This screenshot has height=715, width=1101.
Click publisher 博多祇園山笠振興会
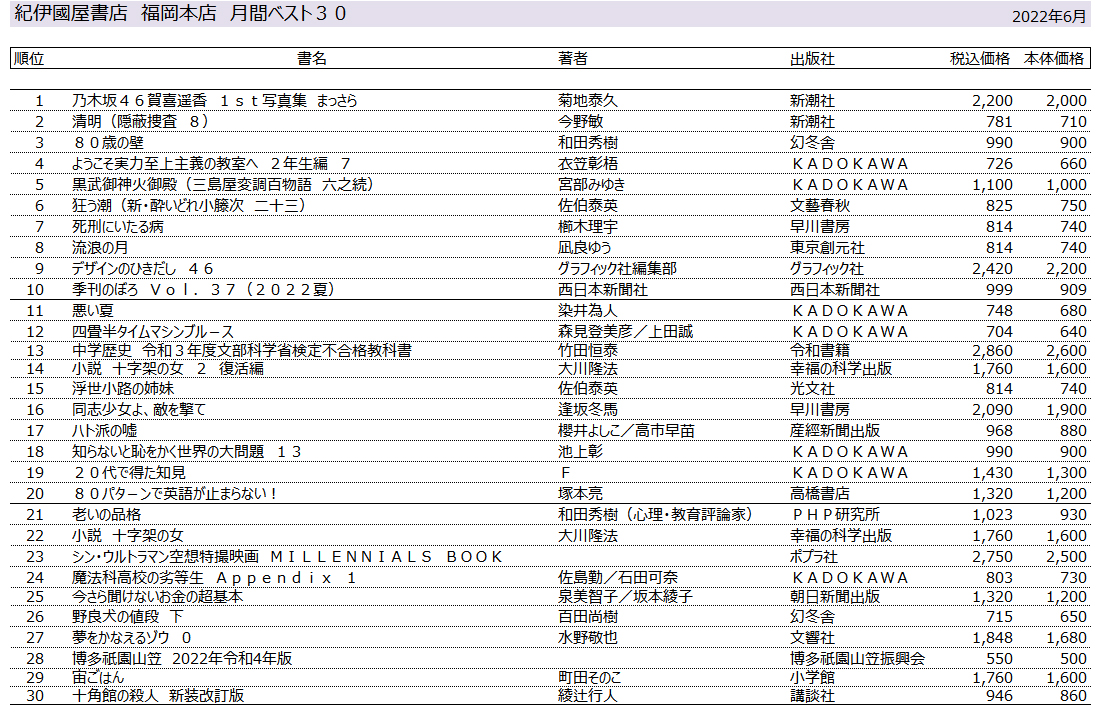(857, 658)
